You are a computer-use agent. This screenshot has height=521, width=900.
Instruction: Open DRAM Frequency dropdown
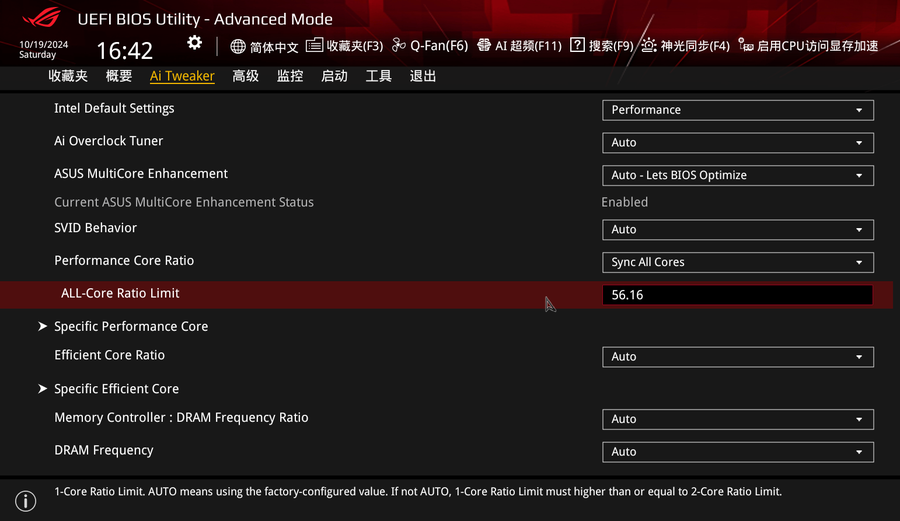(738, 452)
